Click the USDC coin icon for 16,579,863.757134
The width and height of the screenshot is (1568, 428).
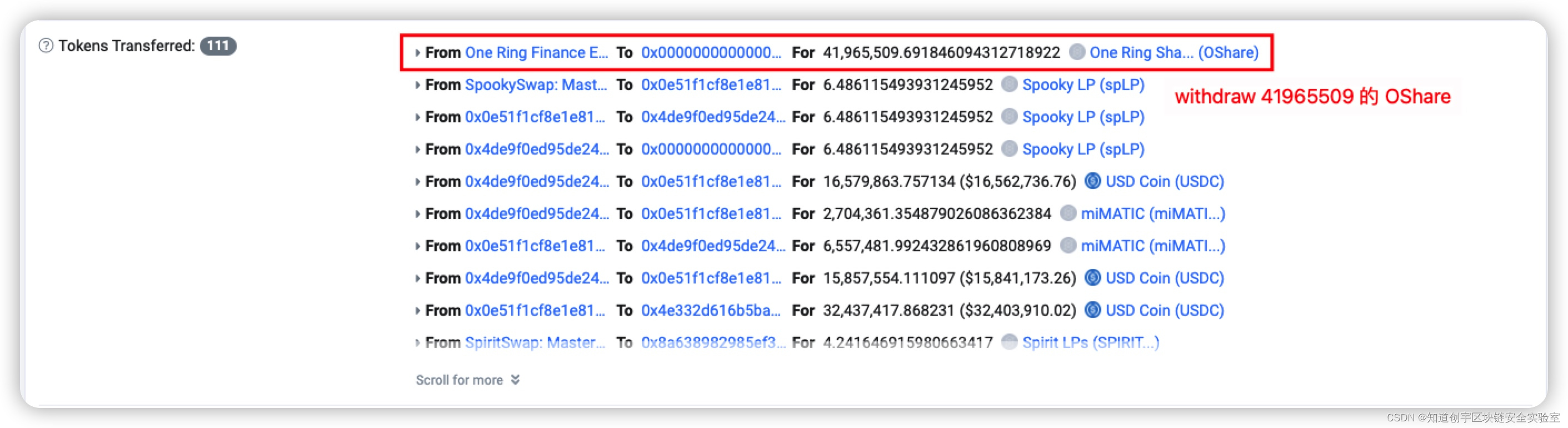click(x=1092, y=181)
